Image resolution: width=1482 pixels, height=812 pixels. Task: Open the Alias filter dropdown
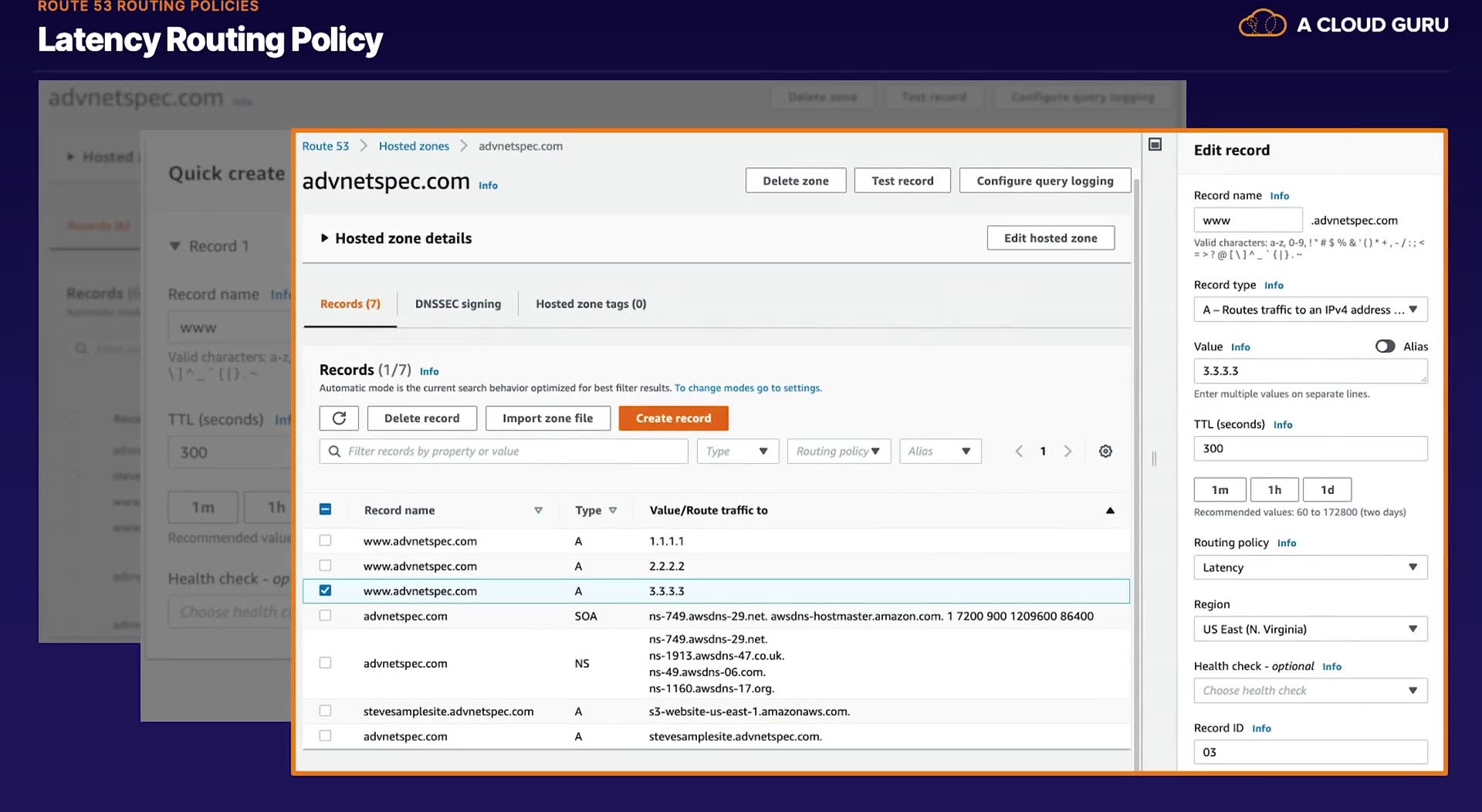pyautogui.click(x=940, y=452)
